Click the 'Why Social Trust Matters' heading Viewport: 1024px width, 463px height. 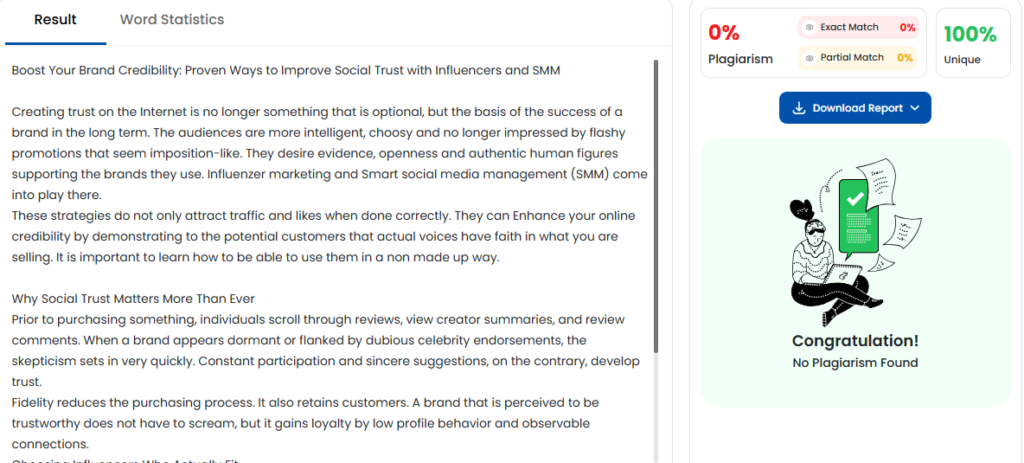[133, 298]
